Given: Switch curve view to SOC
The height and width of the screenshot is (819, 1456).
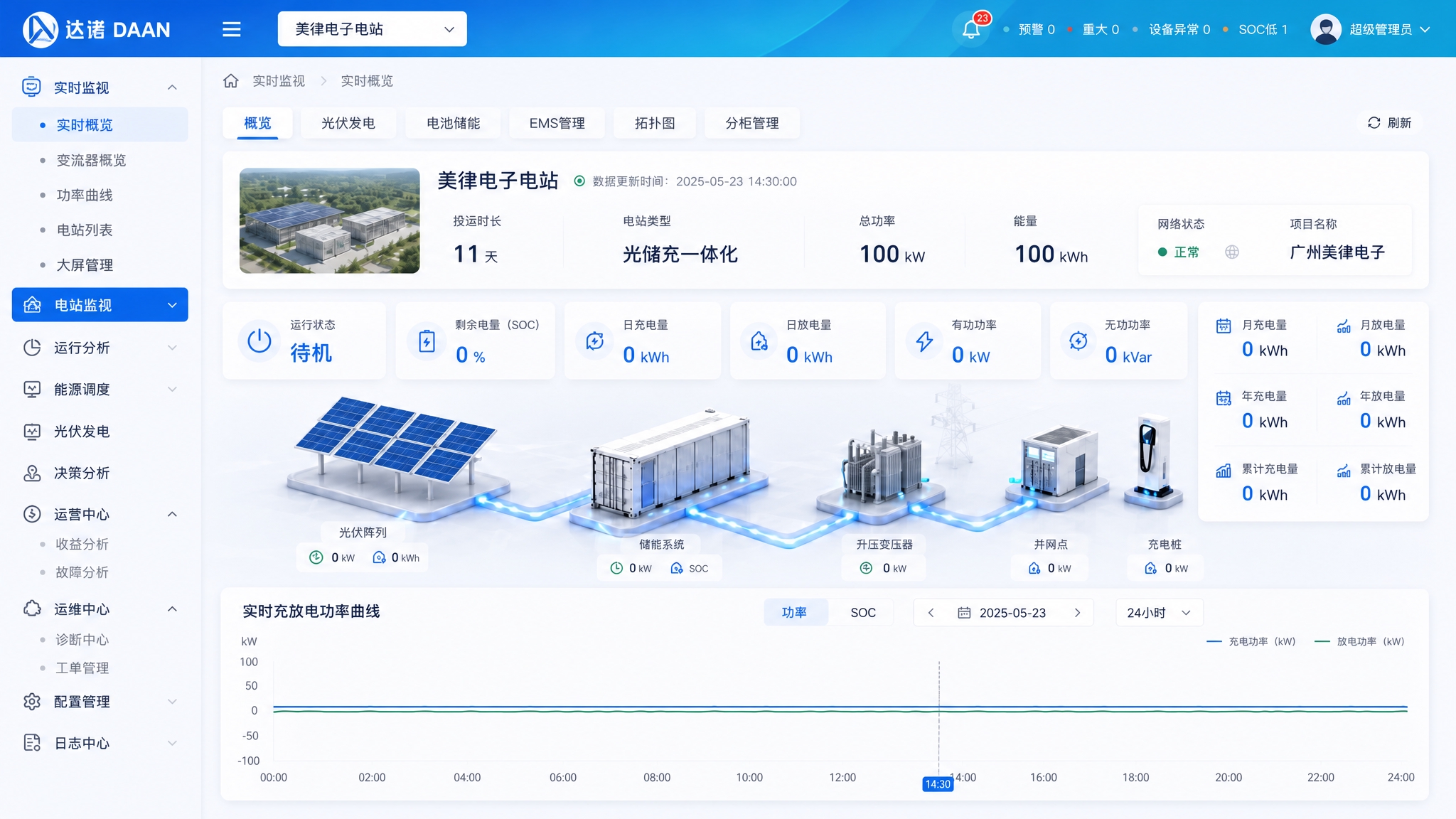Looking at the screenshot, I should (863, 612).
